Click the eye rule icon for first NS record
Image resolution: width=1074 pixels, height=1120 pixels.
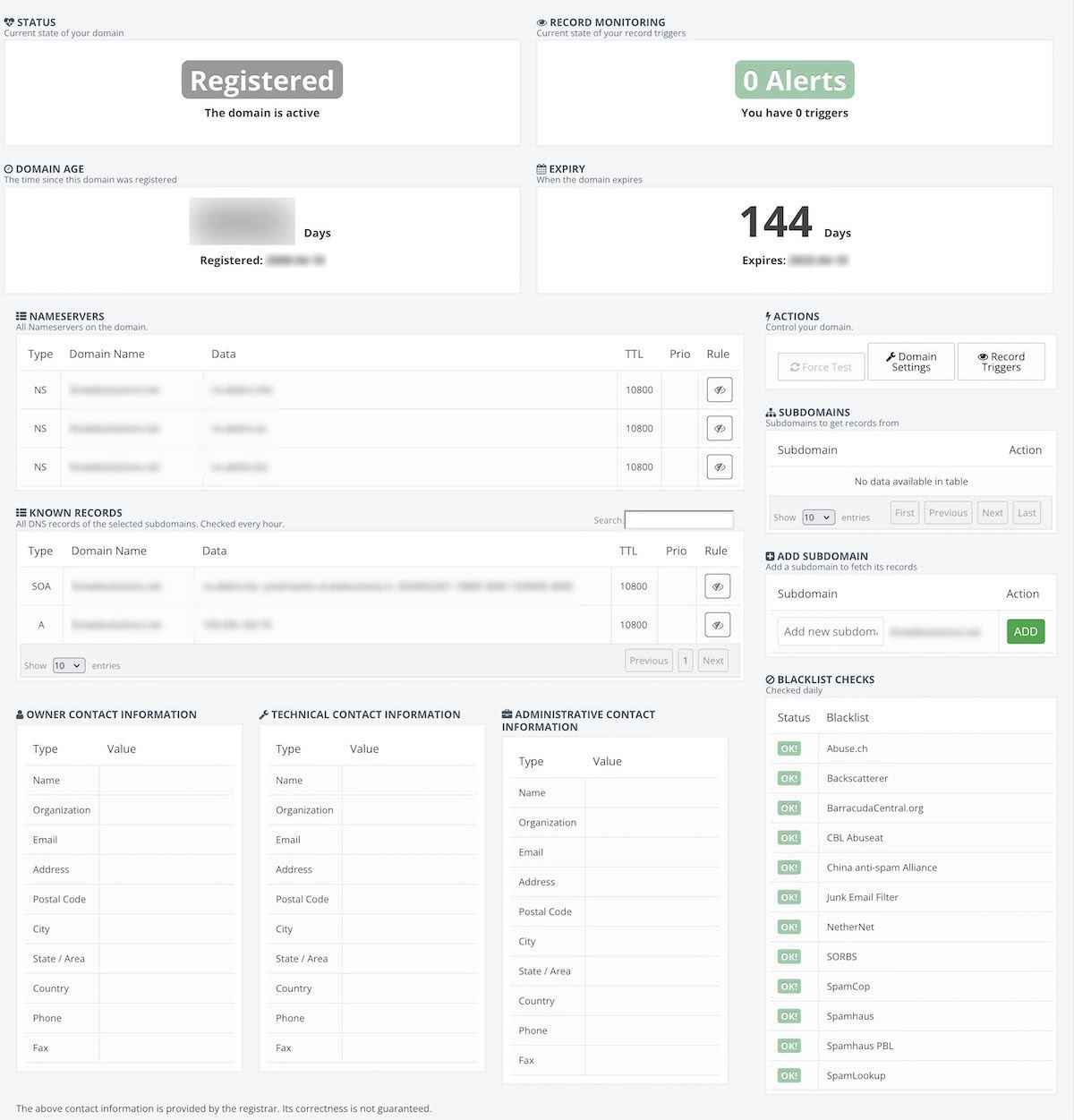coord(719,390)
